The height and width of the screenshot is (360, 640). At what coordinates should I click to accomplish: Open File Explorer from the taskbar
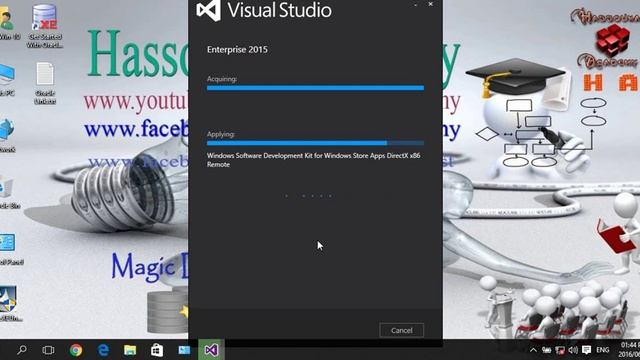tap(130, 350)
